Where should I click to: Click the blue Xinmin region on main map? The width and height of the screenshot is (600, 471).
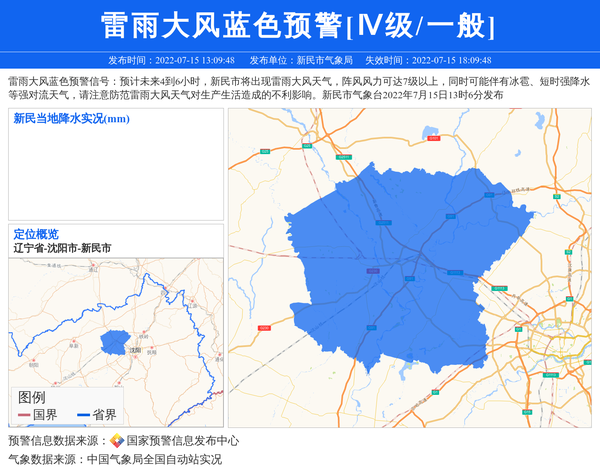[400, 260]
